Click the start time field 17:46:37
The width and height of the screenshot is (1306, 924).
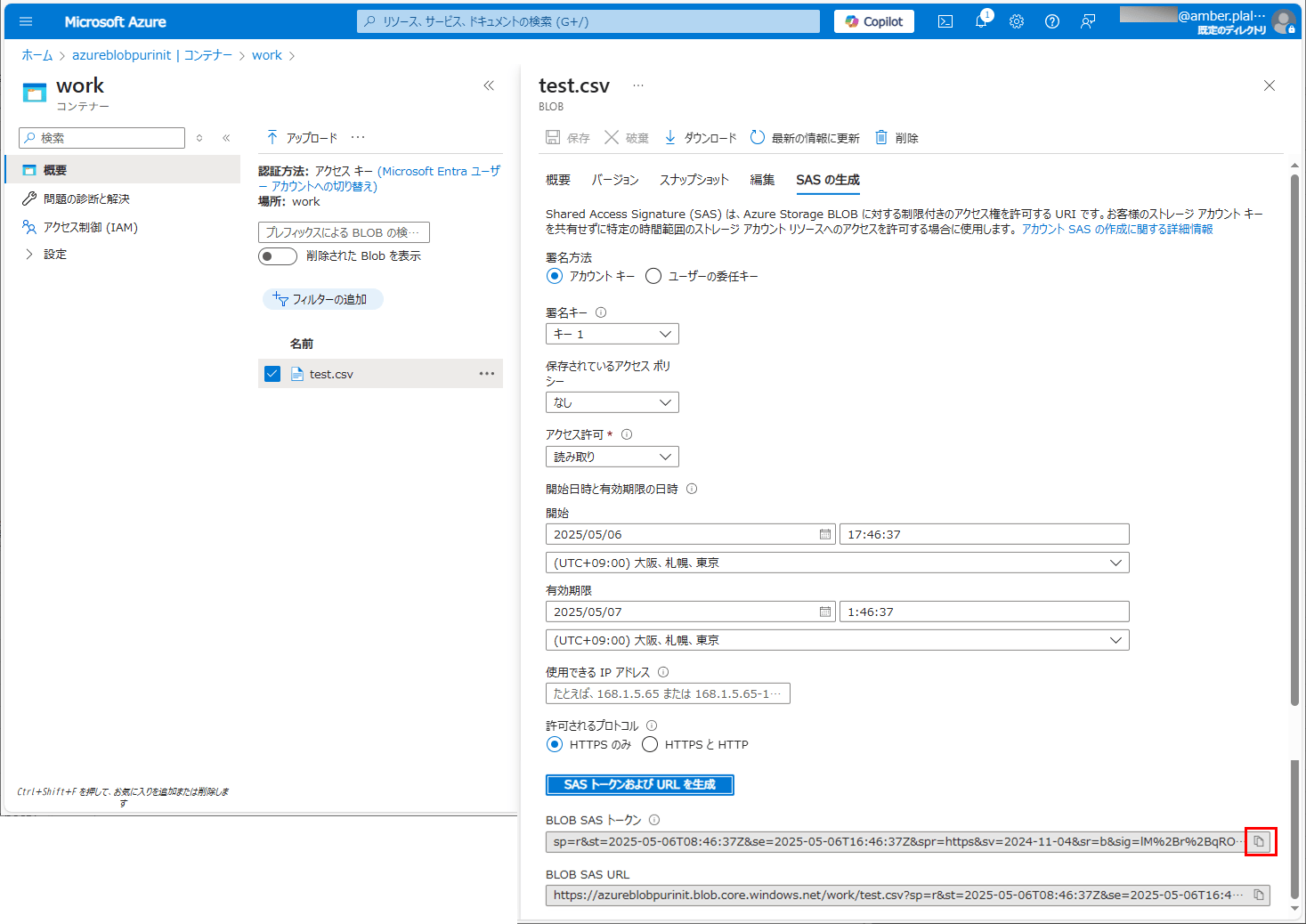pos(985,534)
